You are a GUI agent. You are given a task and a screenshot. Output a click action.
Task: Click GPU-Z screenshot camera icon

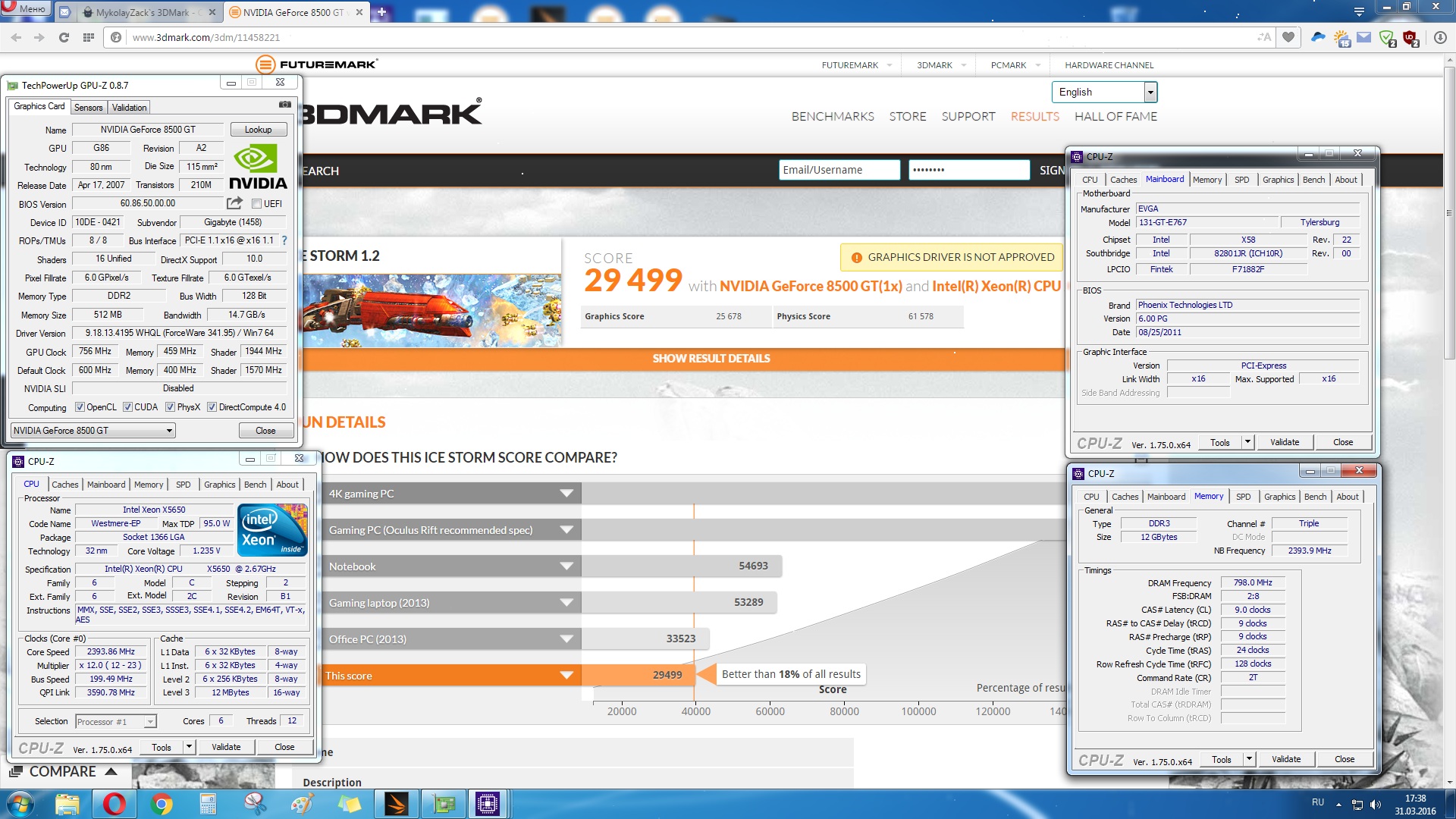tap(285, 105)
